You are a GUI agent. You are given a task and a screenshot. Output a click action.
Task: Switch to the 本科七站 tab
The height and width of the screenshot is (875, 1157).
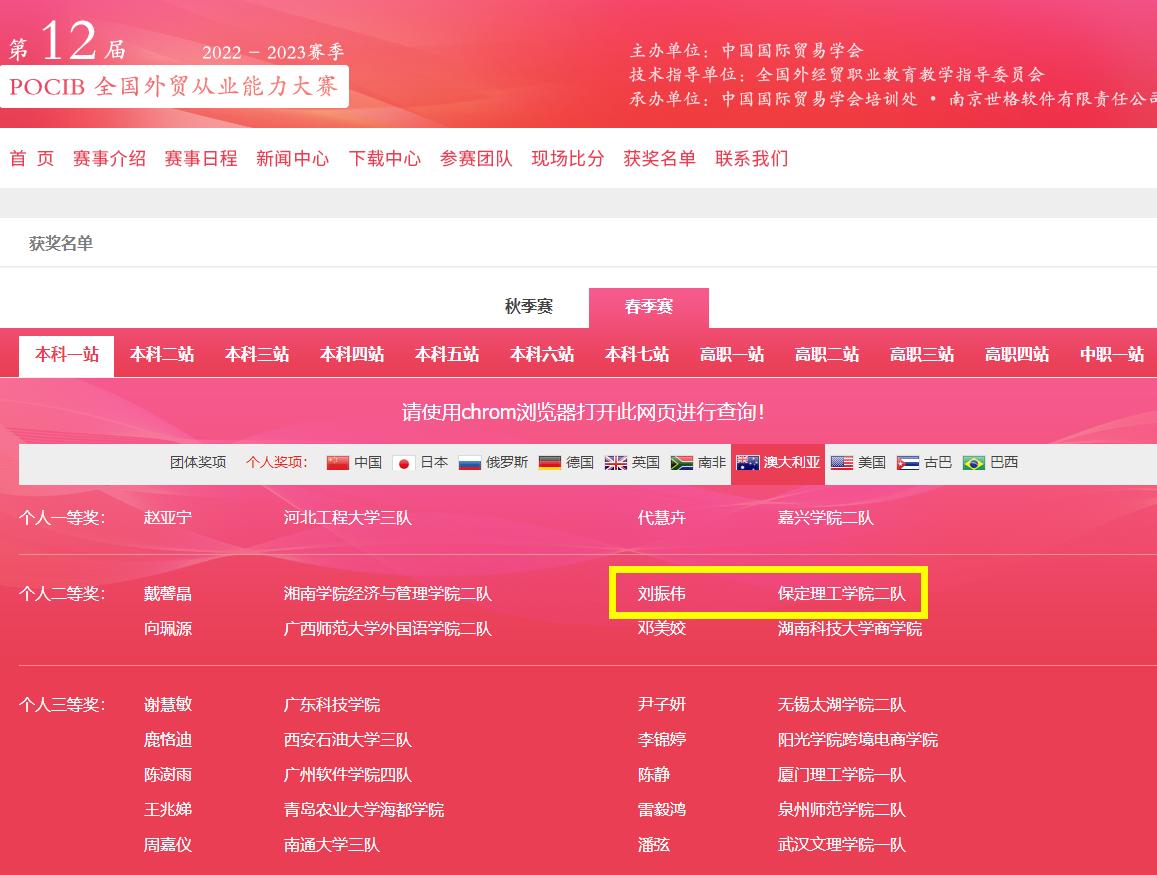[636, 354]
